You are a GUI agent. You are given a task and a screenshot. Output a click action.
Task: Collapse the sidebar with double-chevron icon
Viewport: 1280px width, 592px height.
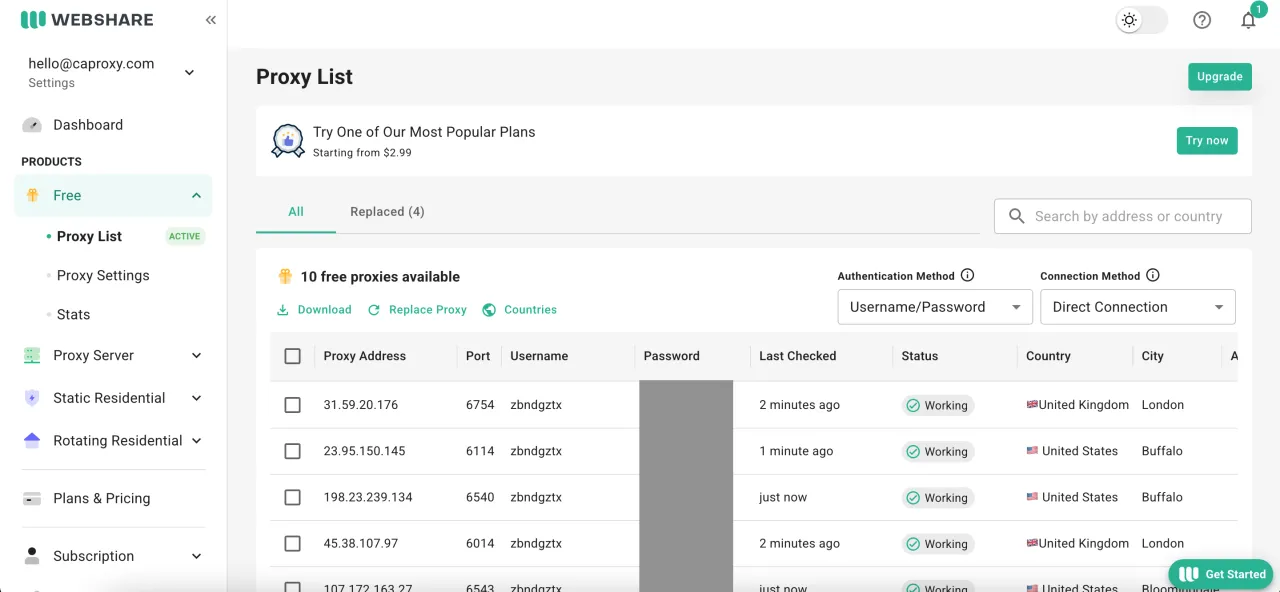210,20
